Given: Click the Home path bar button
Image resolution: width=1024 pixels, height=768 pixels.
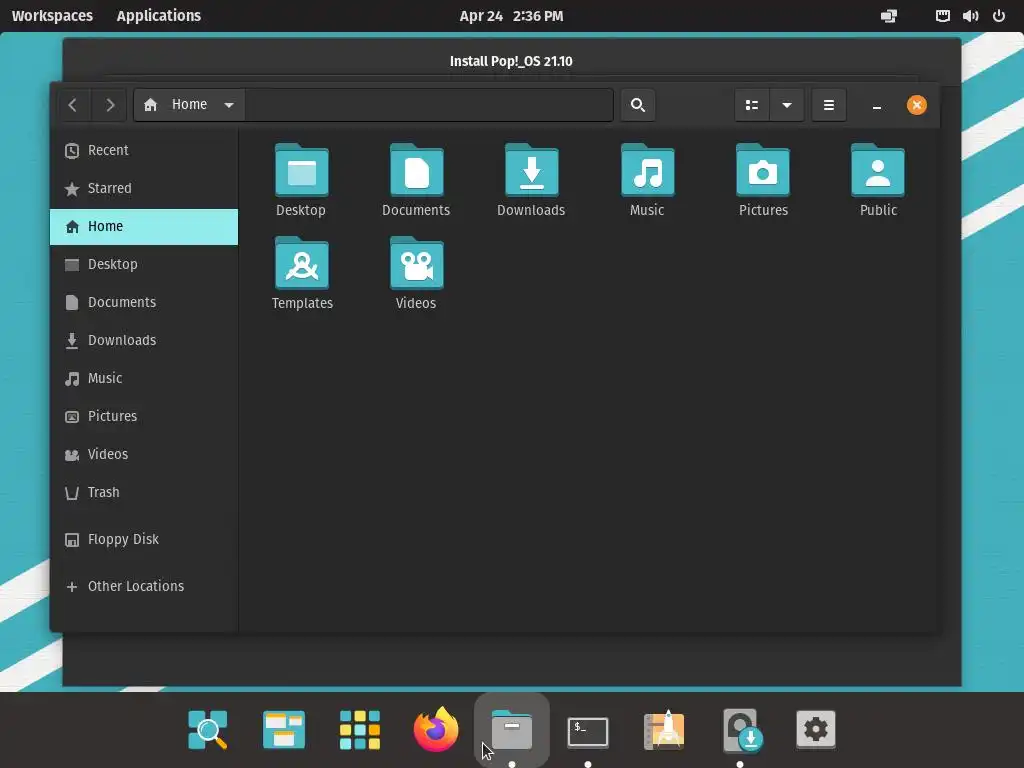Looking at the screenshot, I should [x=189, y=105].
